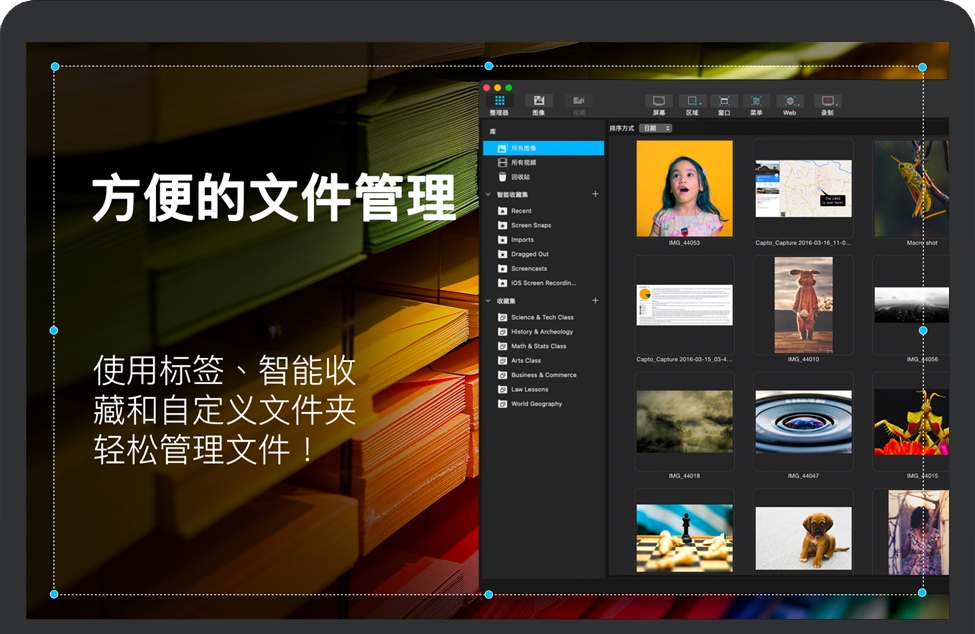
Task: Click the top-left selection corner handle
Action: (x=54, y=67)
